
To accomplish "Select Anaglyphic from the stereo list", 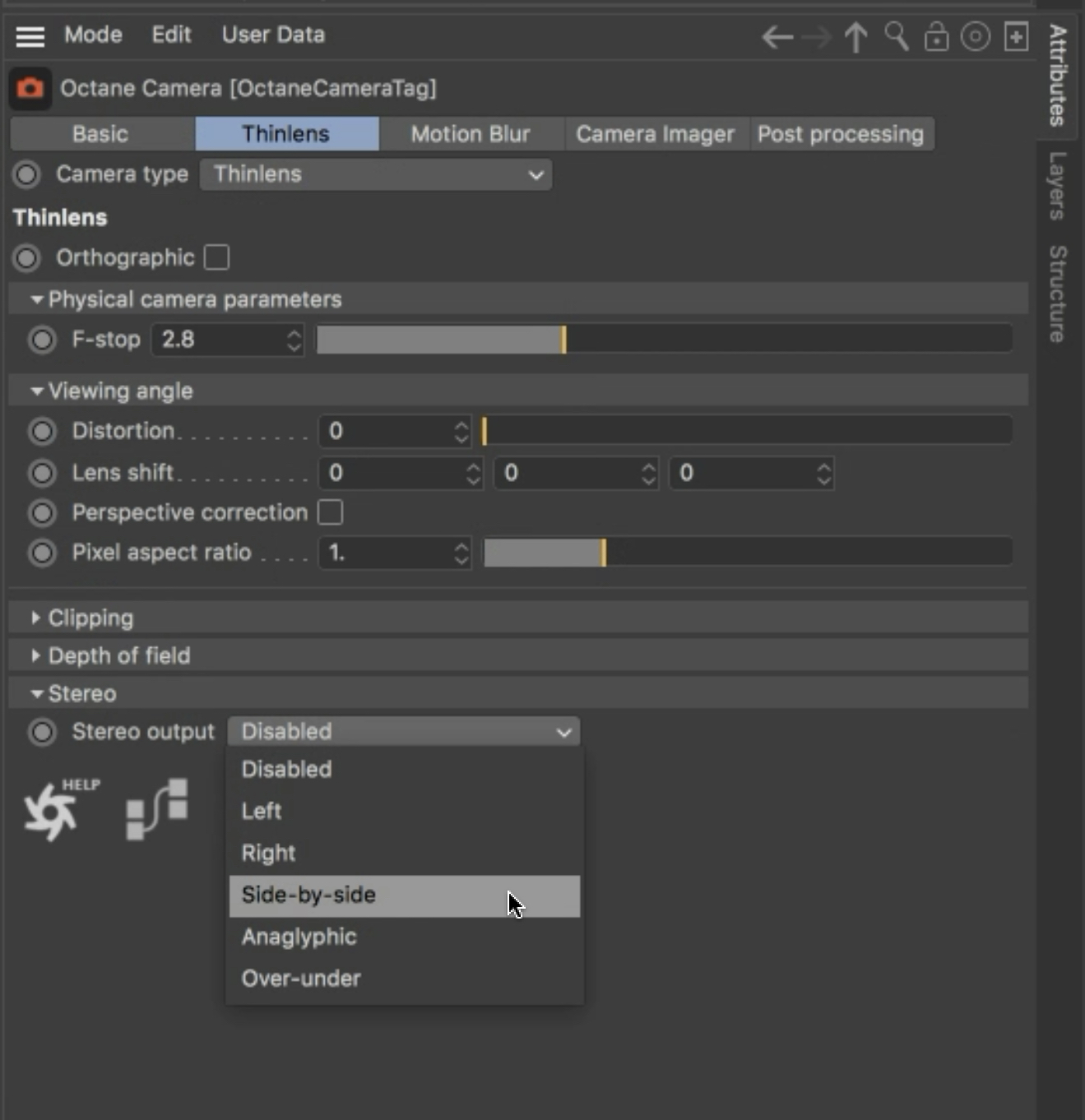I will click(x=299, y=937).
